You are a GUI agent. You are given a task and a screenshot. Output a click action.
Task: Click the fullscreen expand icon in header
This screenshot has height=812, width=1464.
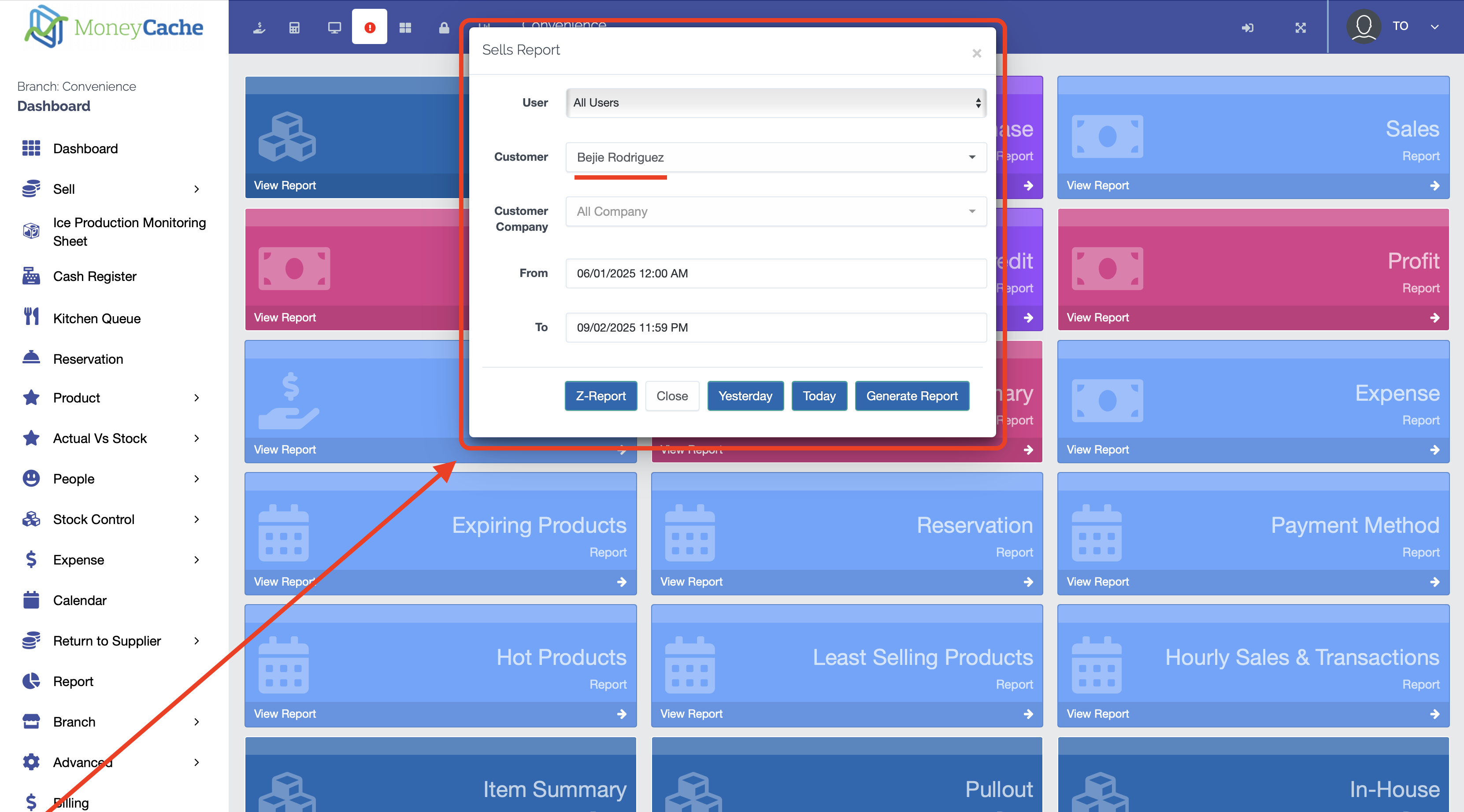[1300, 27]
